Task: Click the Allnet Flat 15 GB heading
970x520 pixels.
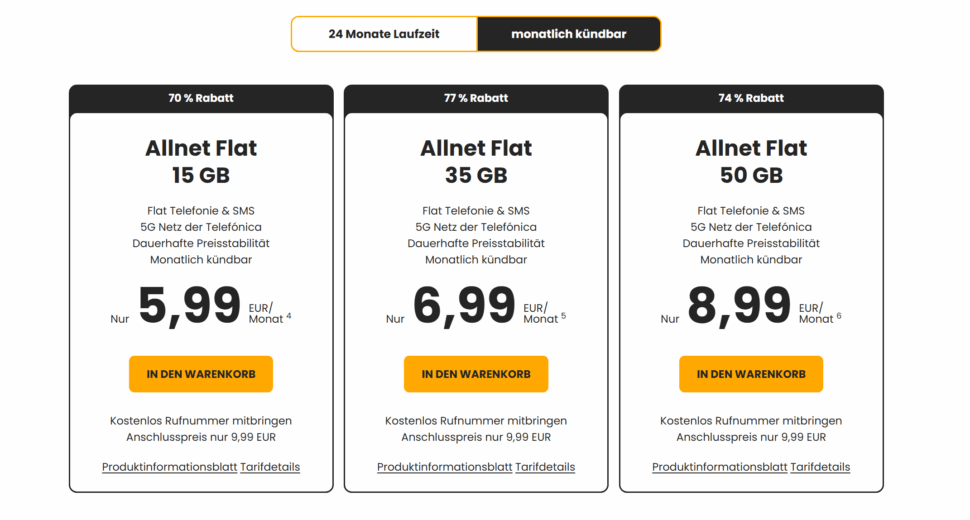Action: point(201,161)
